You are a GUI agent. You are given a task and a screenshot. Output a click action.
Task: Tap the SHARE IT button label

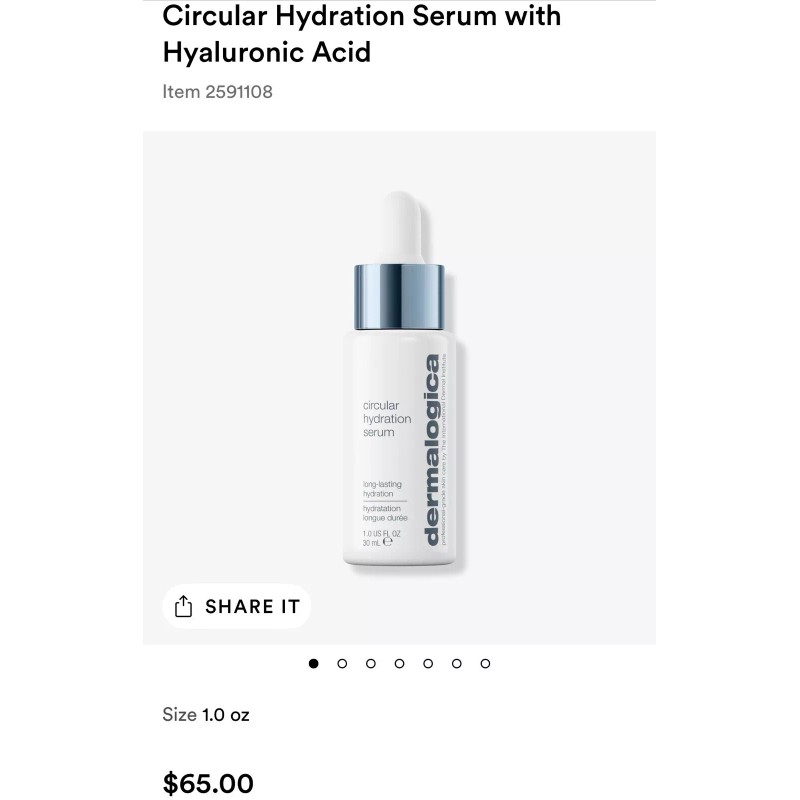(253, 607)
